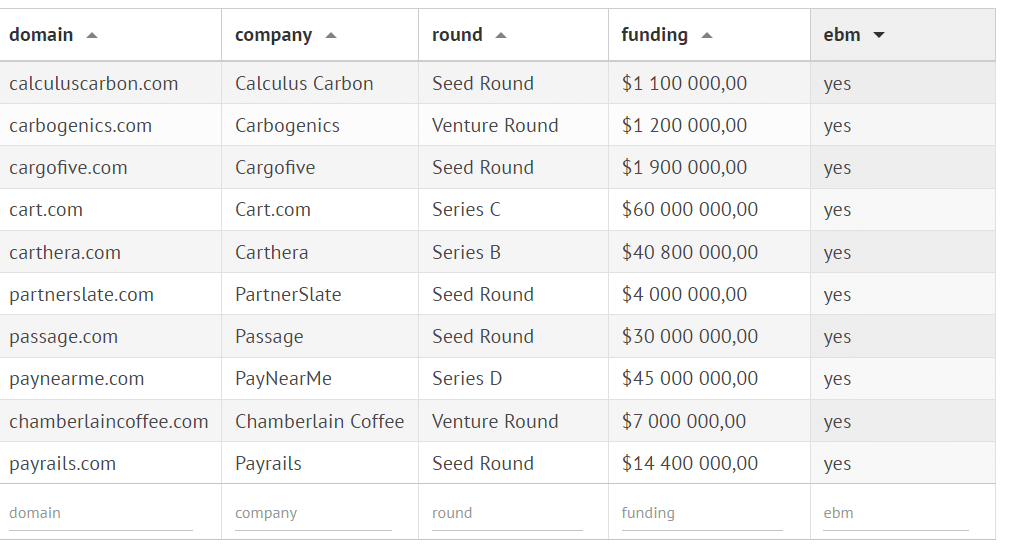Click the round column sort arrow
The width and height of the screenshot is (1011, 553).
[501, 35]
